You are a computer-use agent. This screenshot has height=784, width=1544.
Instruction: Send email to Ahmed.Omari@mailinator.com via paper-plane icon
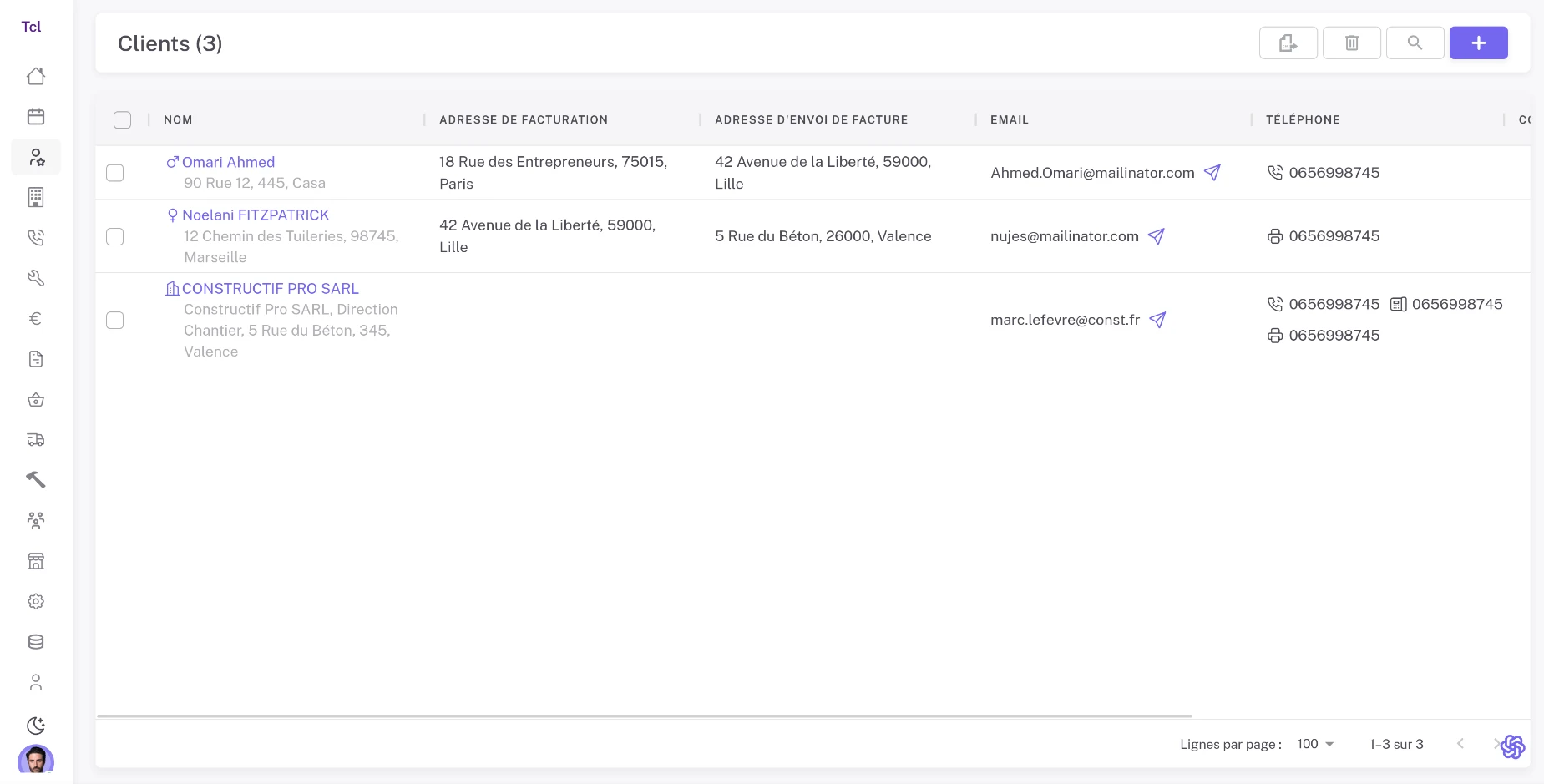1212,173
